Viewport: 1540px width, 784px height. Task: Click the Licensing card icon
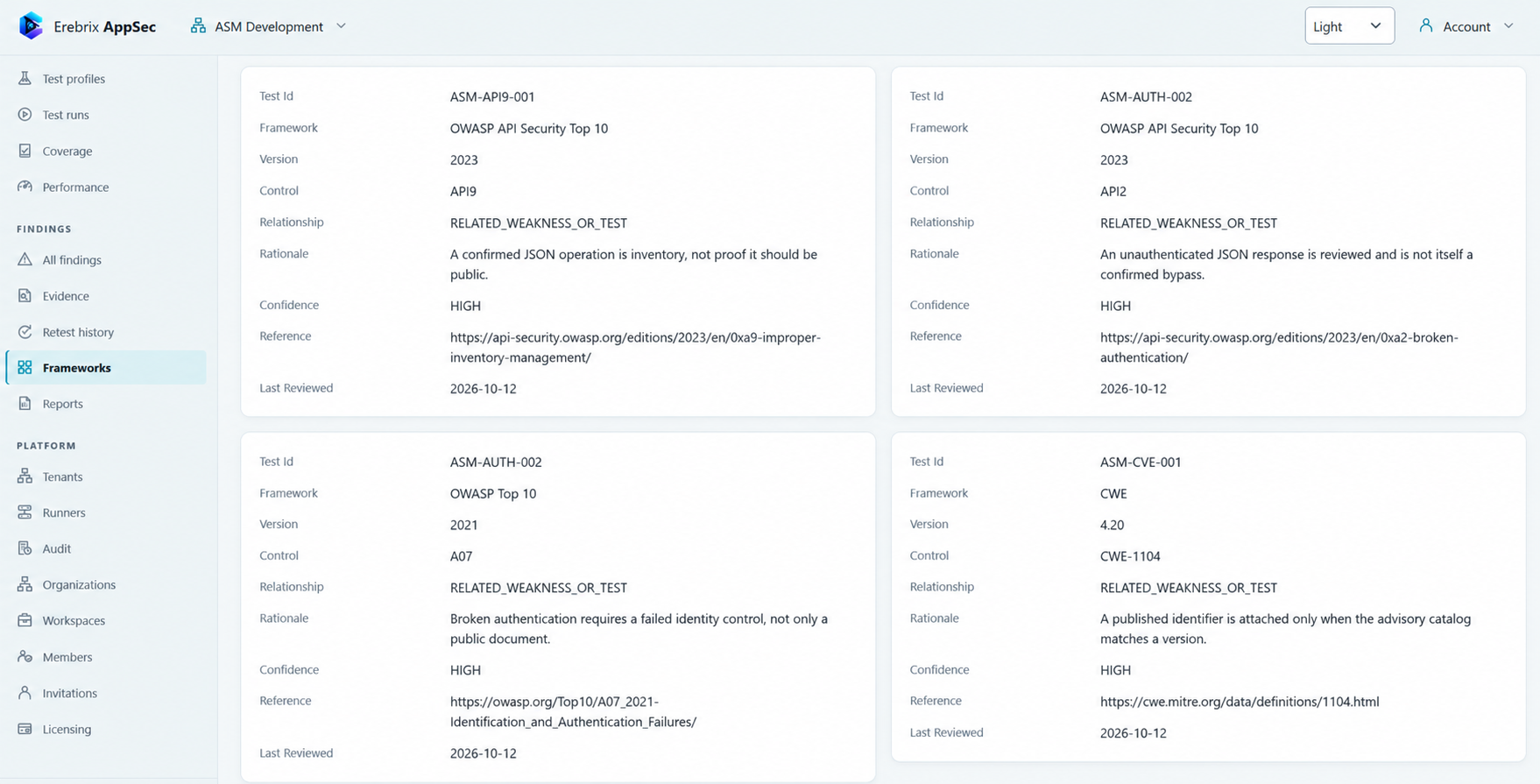(25, 729)
